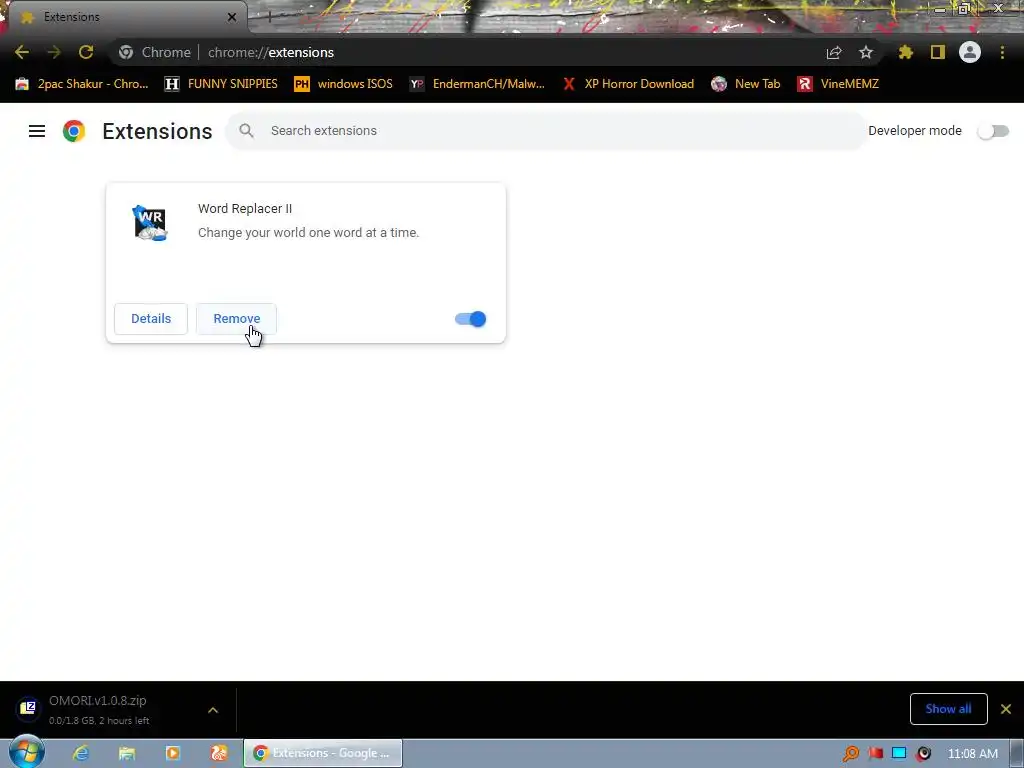Open the windows ISOS bookmark
Image resolution: width=1024 pixels, height=768 pixels.
pos(344,84)
